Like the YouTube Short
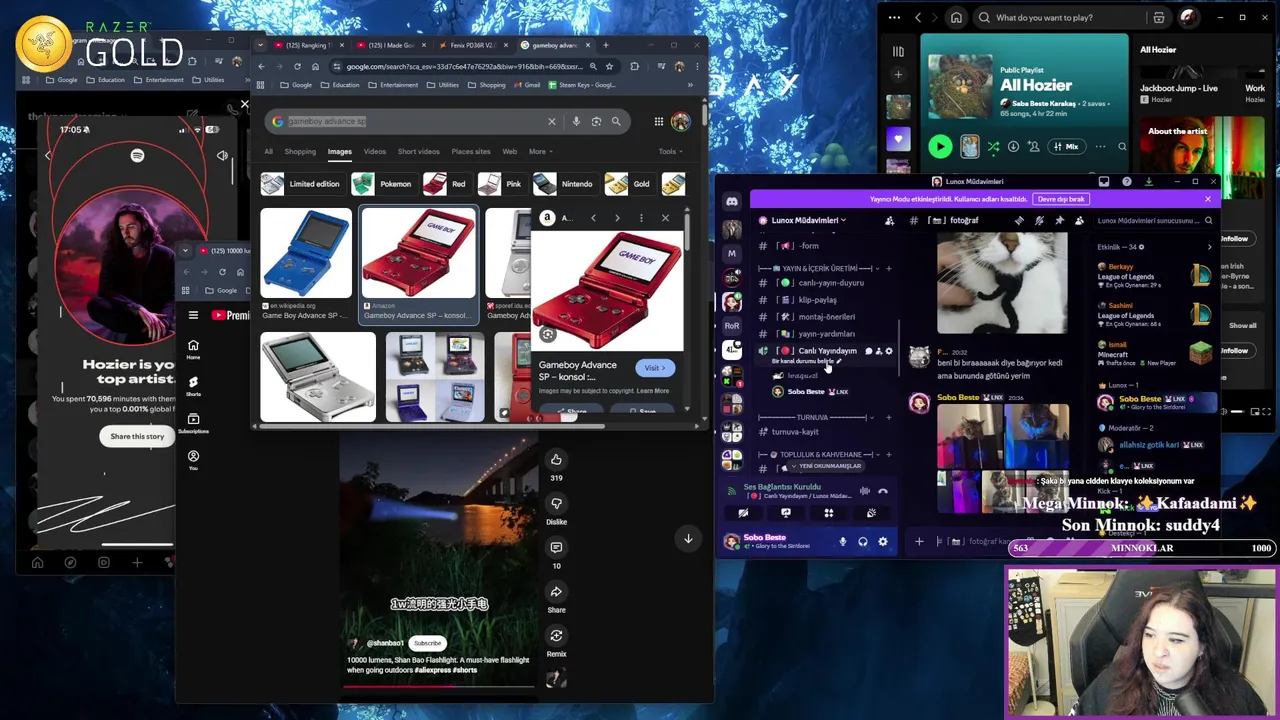The image size is (1280, 720). point(556,459)
